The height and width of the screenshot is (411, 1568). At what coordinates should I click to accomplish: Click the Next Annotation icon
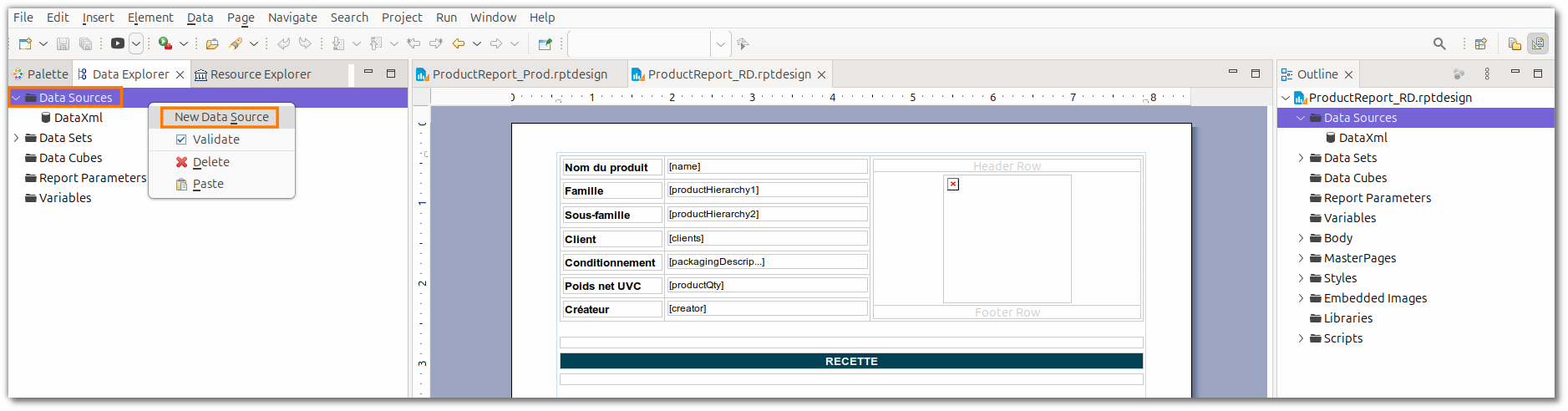[338, 43]
